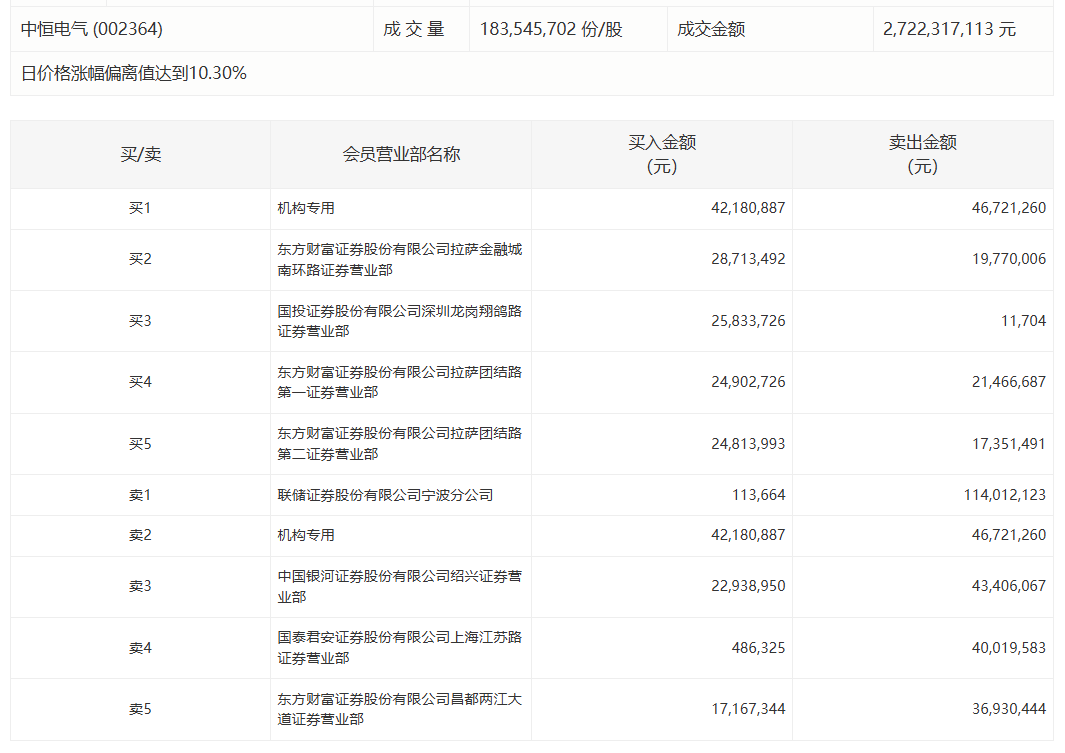
Task: Click the 会员营业部名称 column header
Action: coord(401,154)
